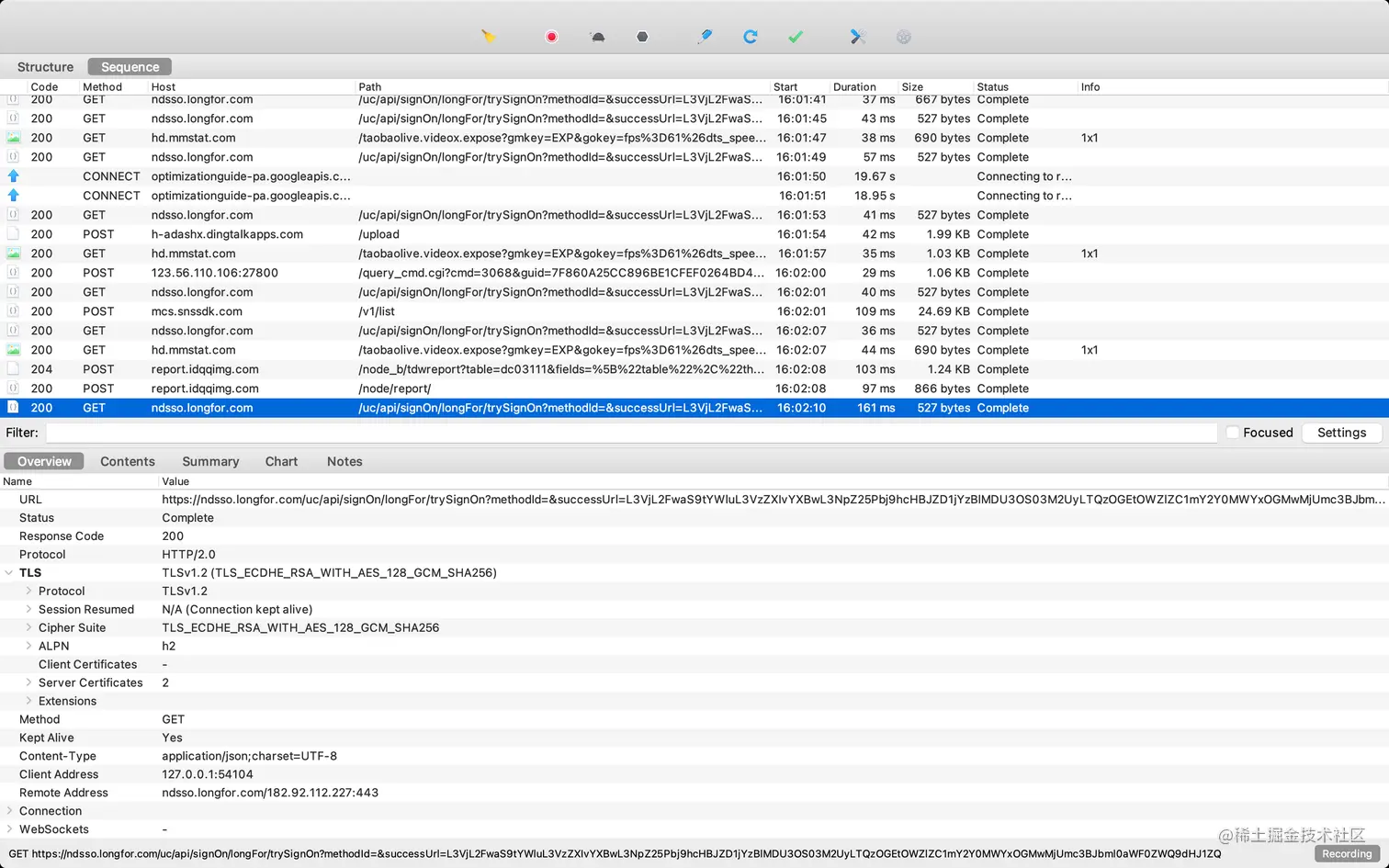
Task: Select the /node/report/ path cell
Action: tap(395, 389)
